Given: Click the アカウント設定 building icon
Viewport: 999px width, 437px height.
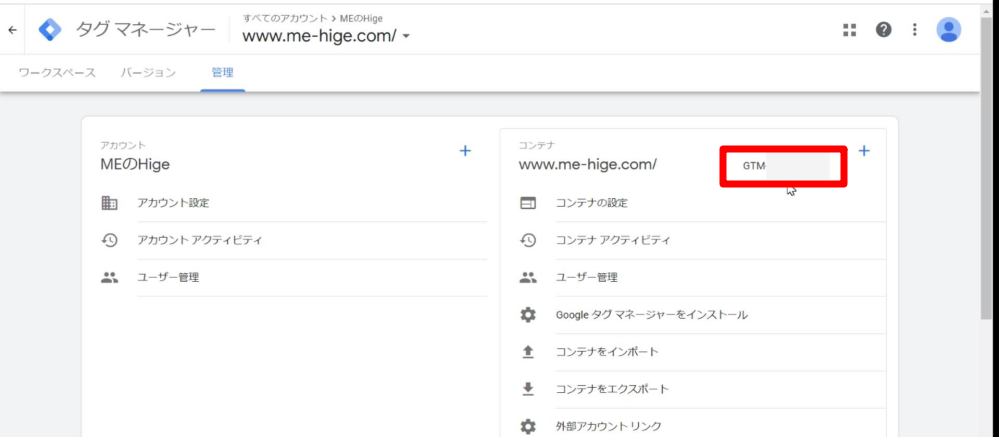Looking at the screenshot, I should (x=110, y=203).
